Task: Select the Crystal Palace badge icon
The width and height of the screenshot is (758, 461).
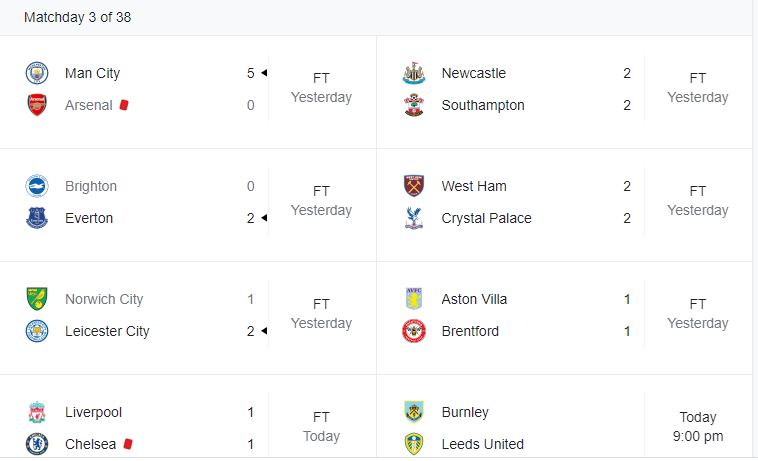Action: pyautogui.click(x=414, y=218)
